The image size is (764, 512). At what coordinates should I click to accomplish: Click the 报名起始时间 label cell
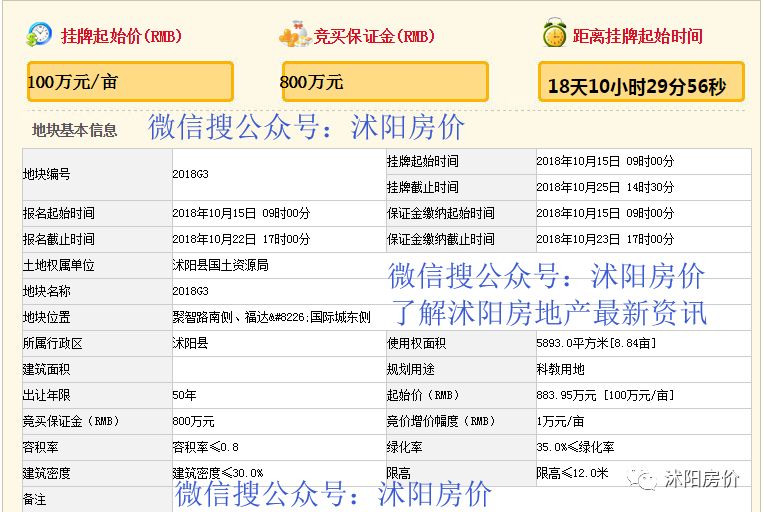click(97, 213)
